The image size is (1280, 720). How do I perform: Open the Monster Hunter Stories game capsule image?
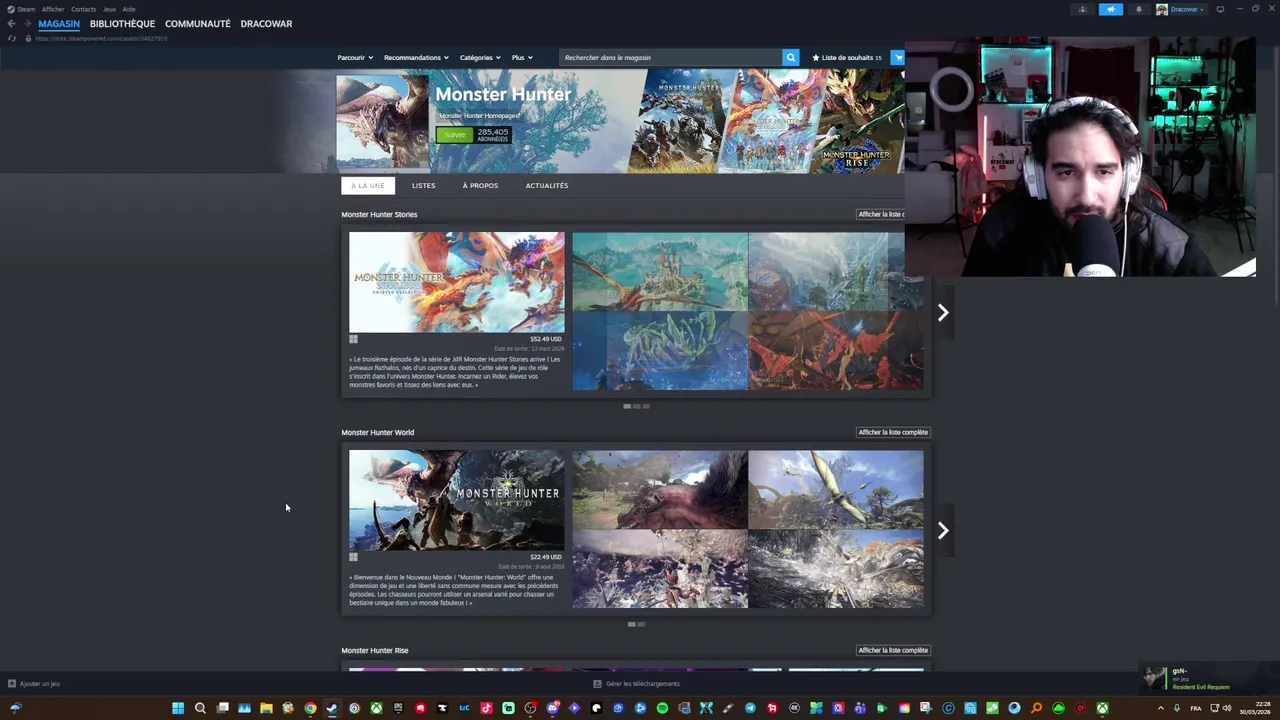point(456,282)
